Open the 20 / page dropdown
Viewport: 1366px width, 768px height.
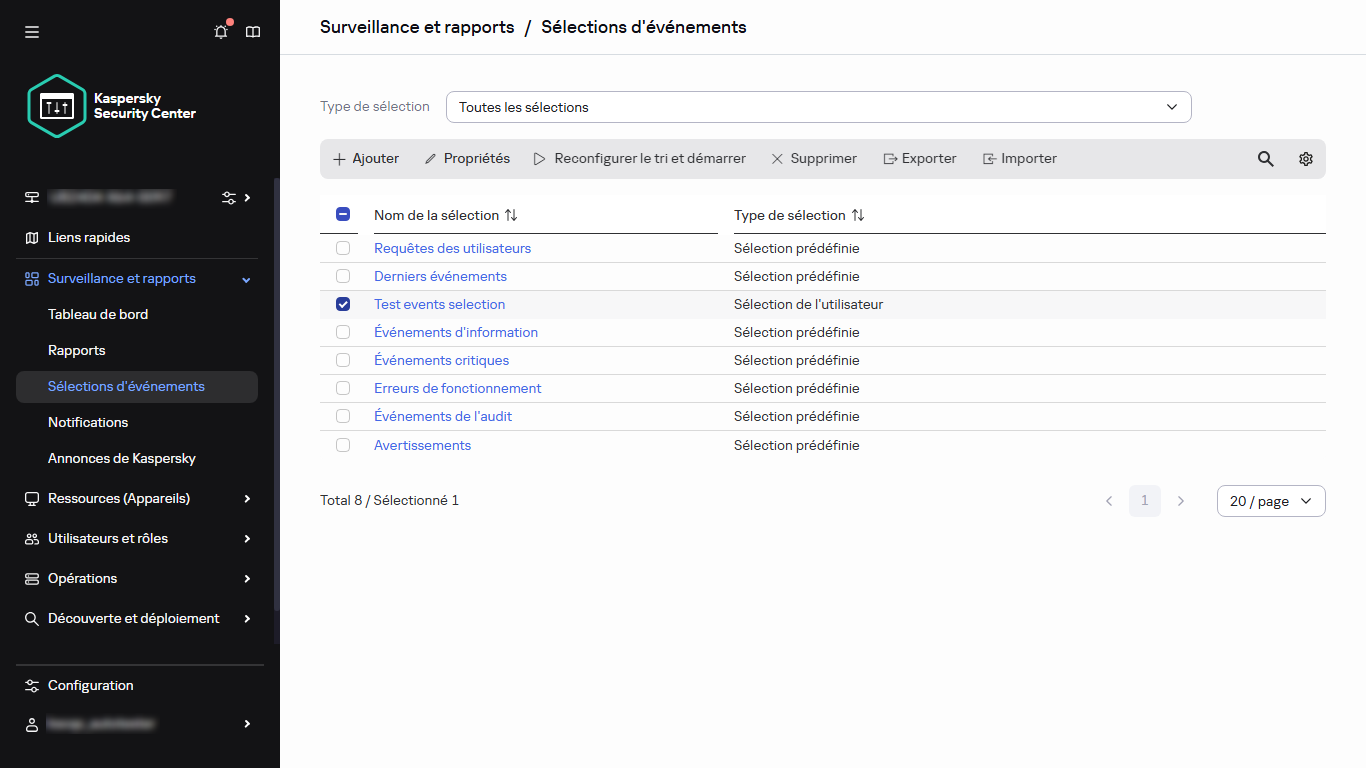pyautogui.click(x=1270, y=500)
